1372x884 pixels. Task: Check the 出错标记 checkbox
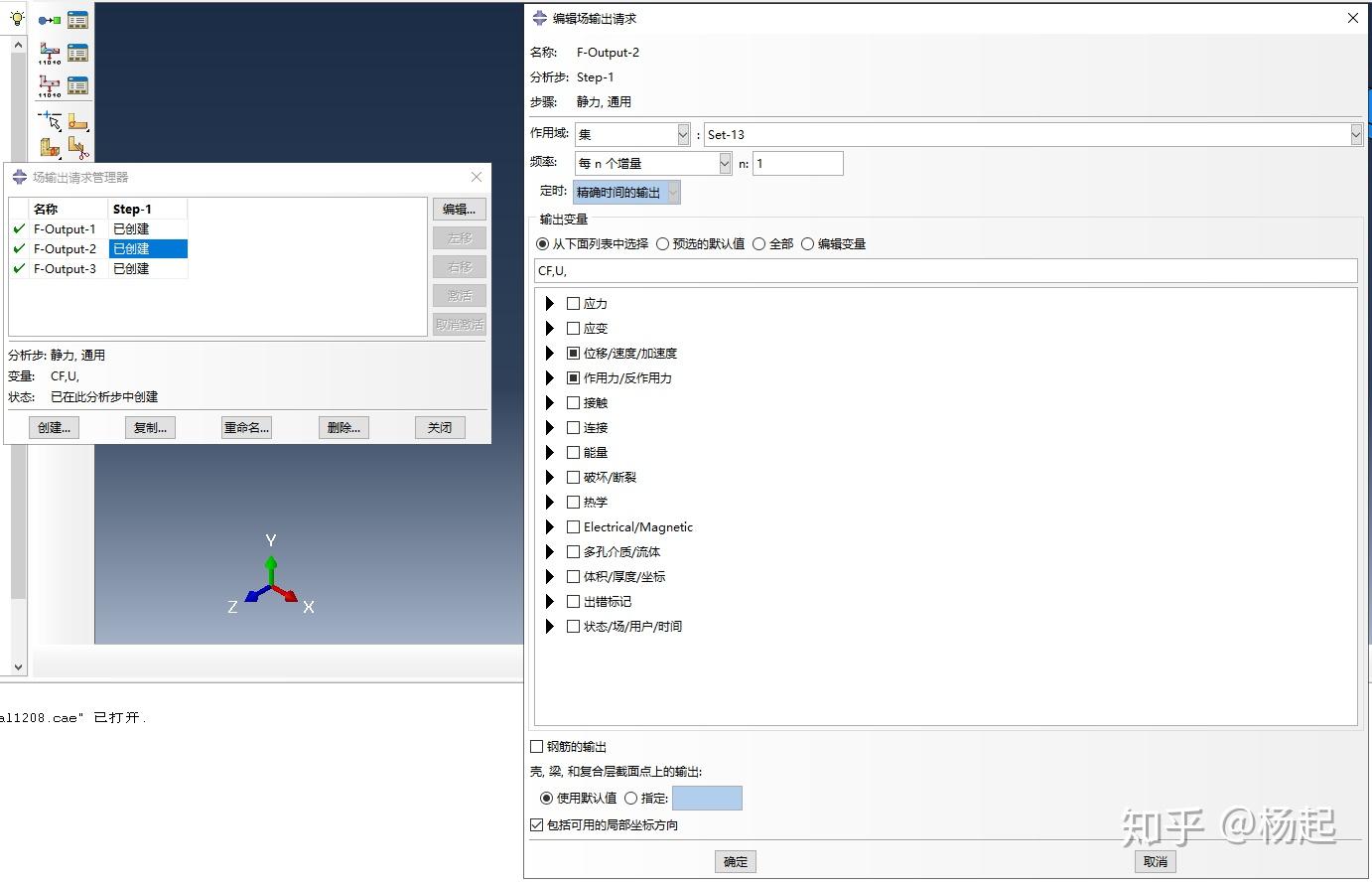pyautogui.click(x=573, y=601)
